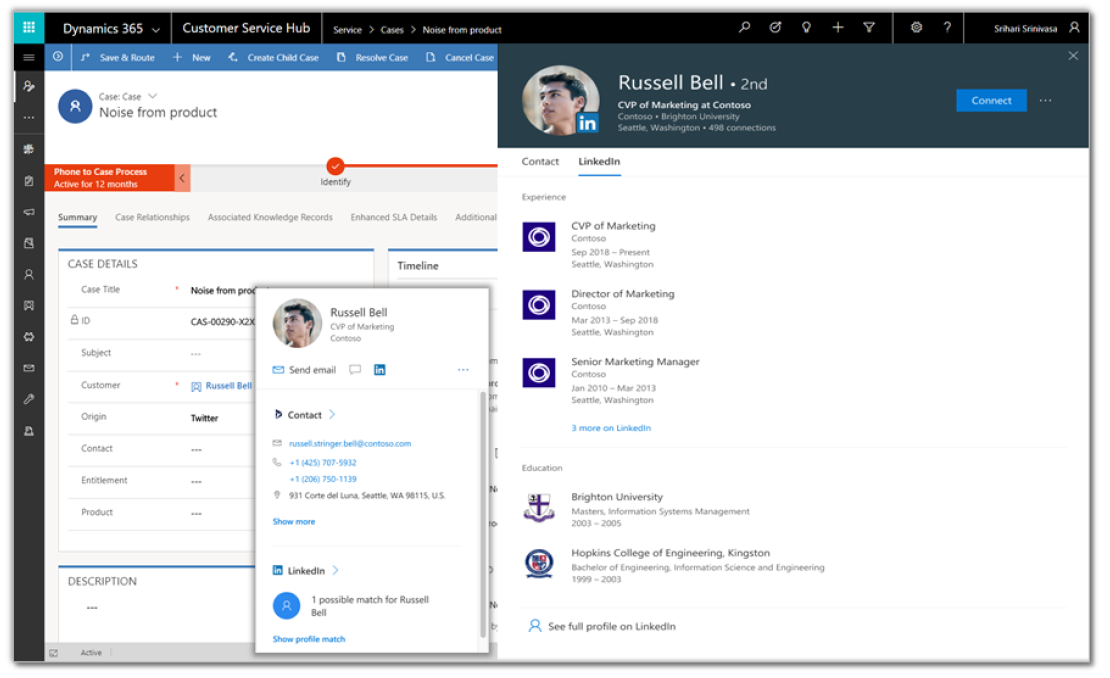The width and height of the screenshot is (1110, 678).
Task: Open the Russell Bell customer link
Action: tap(228, 386)
